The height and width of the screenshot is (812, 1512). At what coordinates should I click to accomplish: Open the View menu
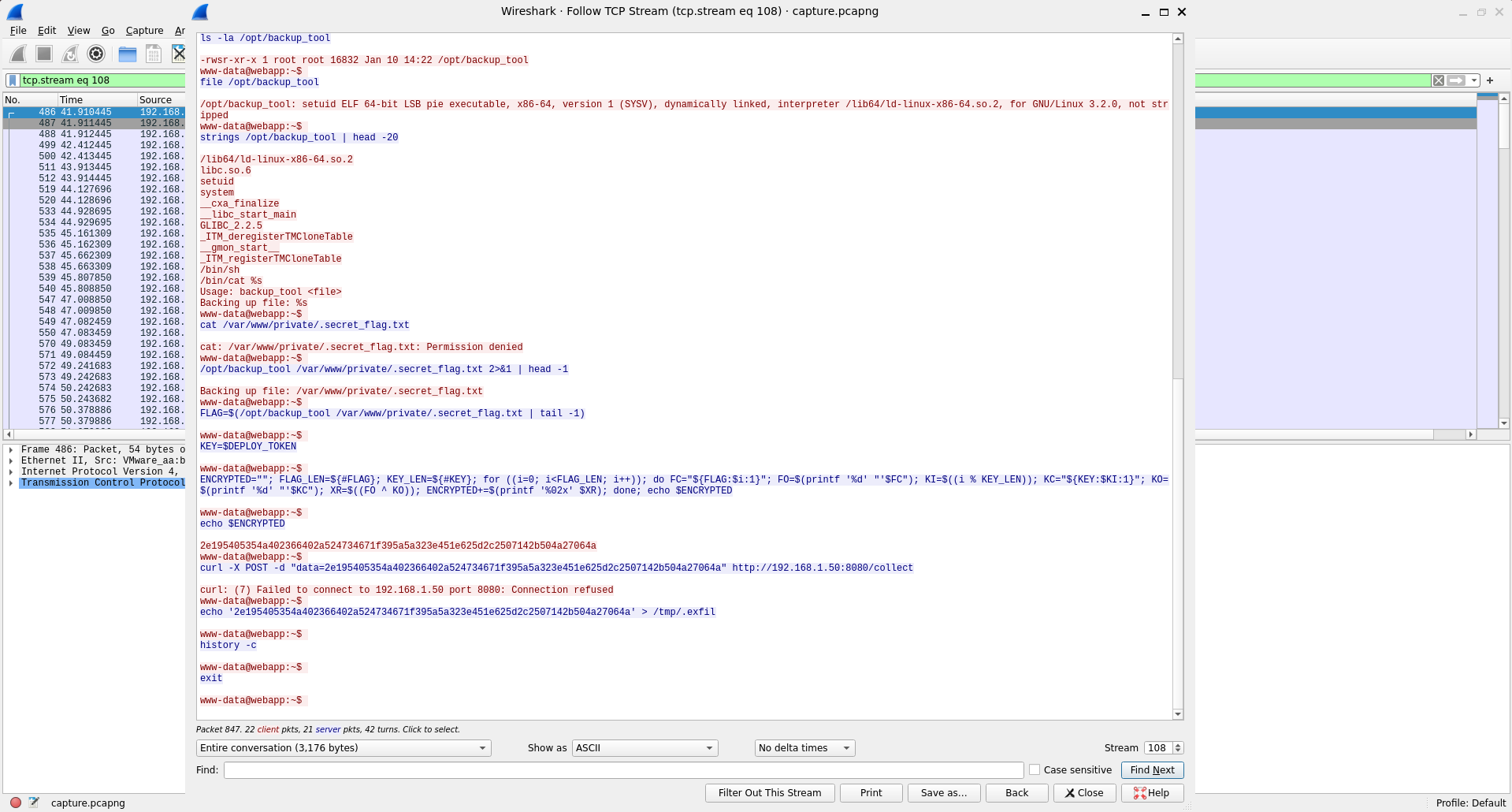point(79,31)
